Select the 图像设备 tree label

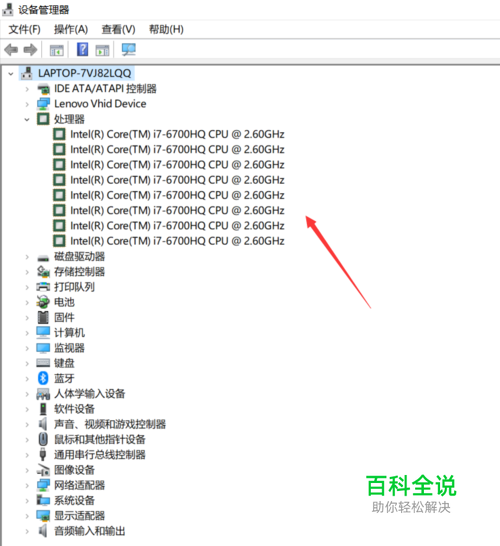coord(74,470)
